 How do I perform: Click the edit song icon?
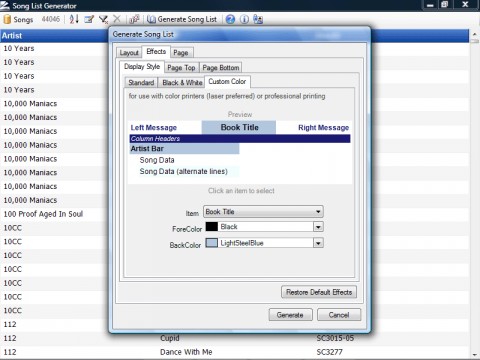click(89, 19)
